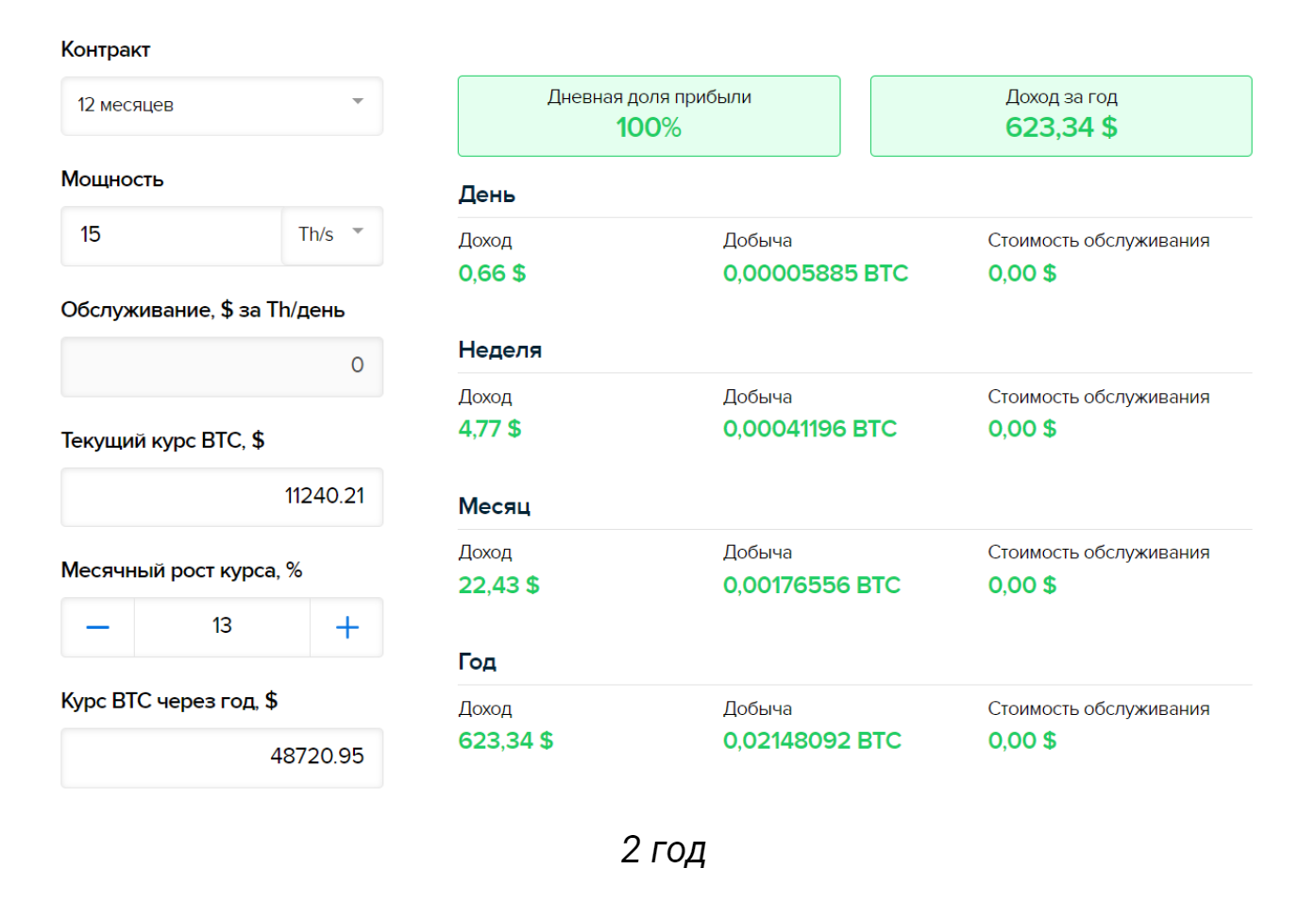Click the daily mining value 0,00005885 BTC

(x=816, y=273)
